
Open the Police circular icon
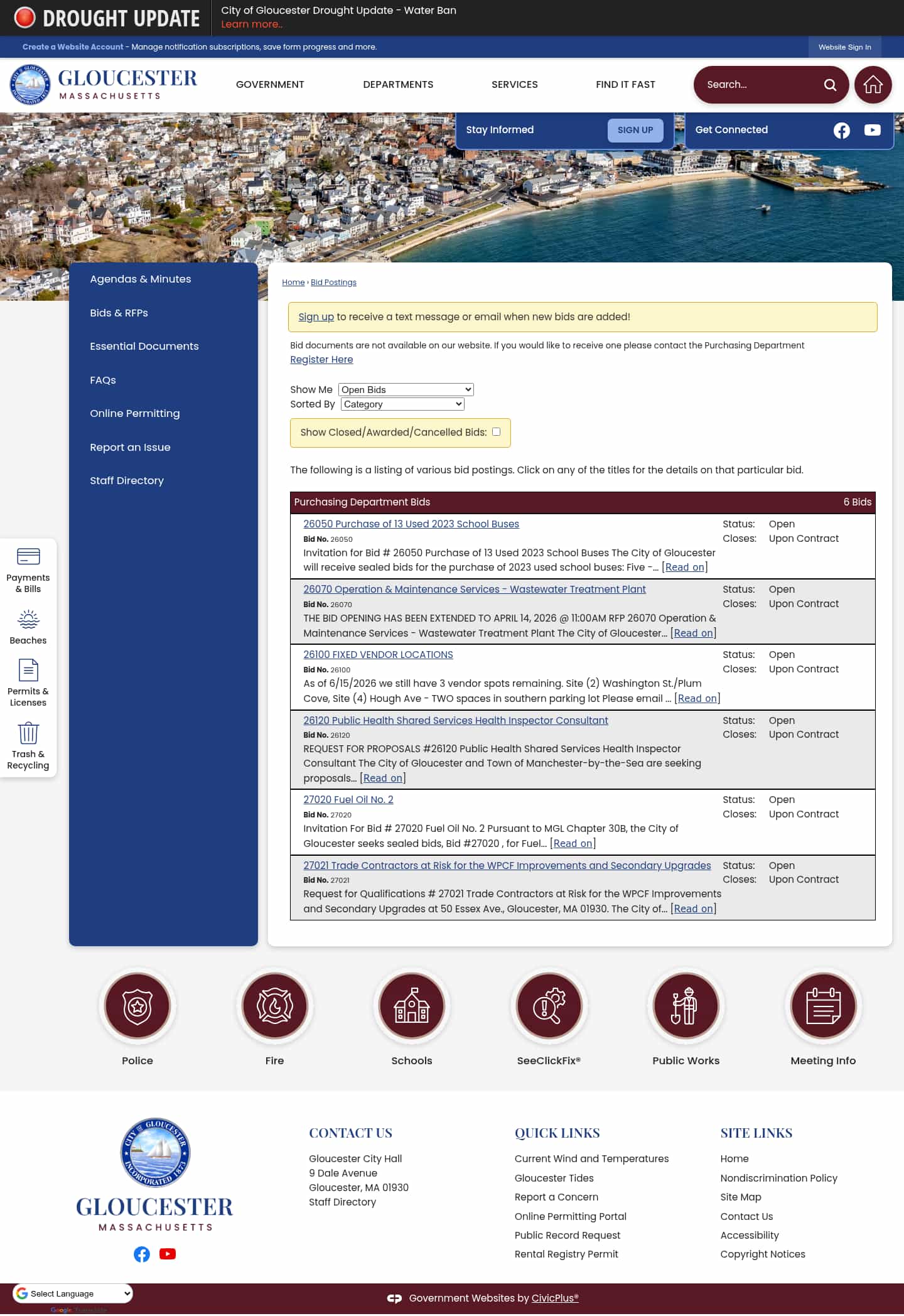(137, 1006)
